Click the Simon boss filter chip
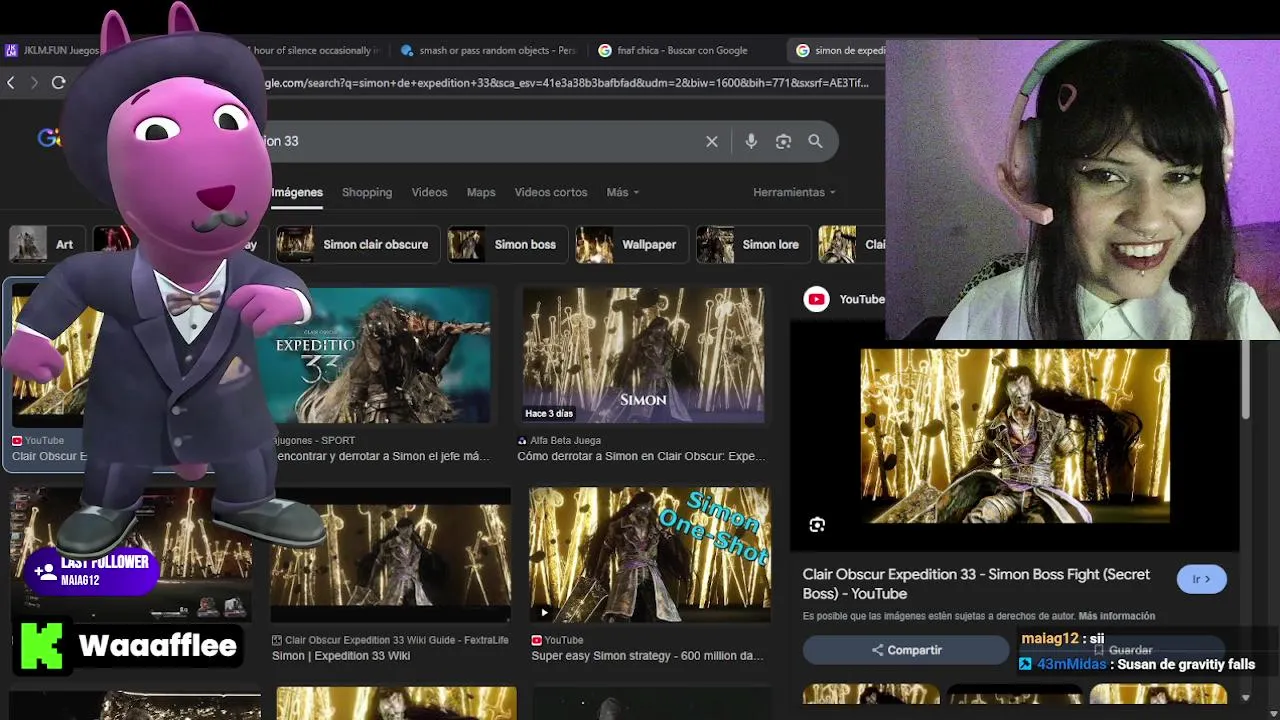This screenshot has height=720, width=1280. pos(508,245)
